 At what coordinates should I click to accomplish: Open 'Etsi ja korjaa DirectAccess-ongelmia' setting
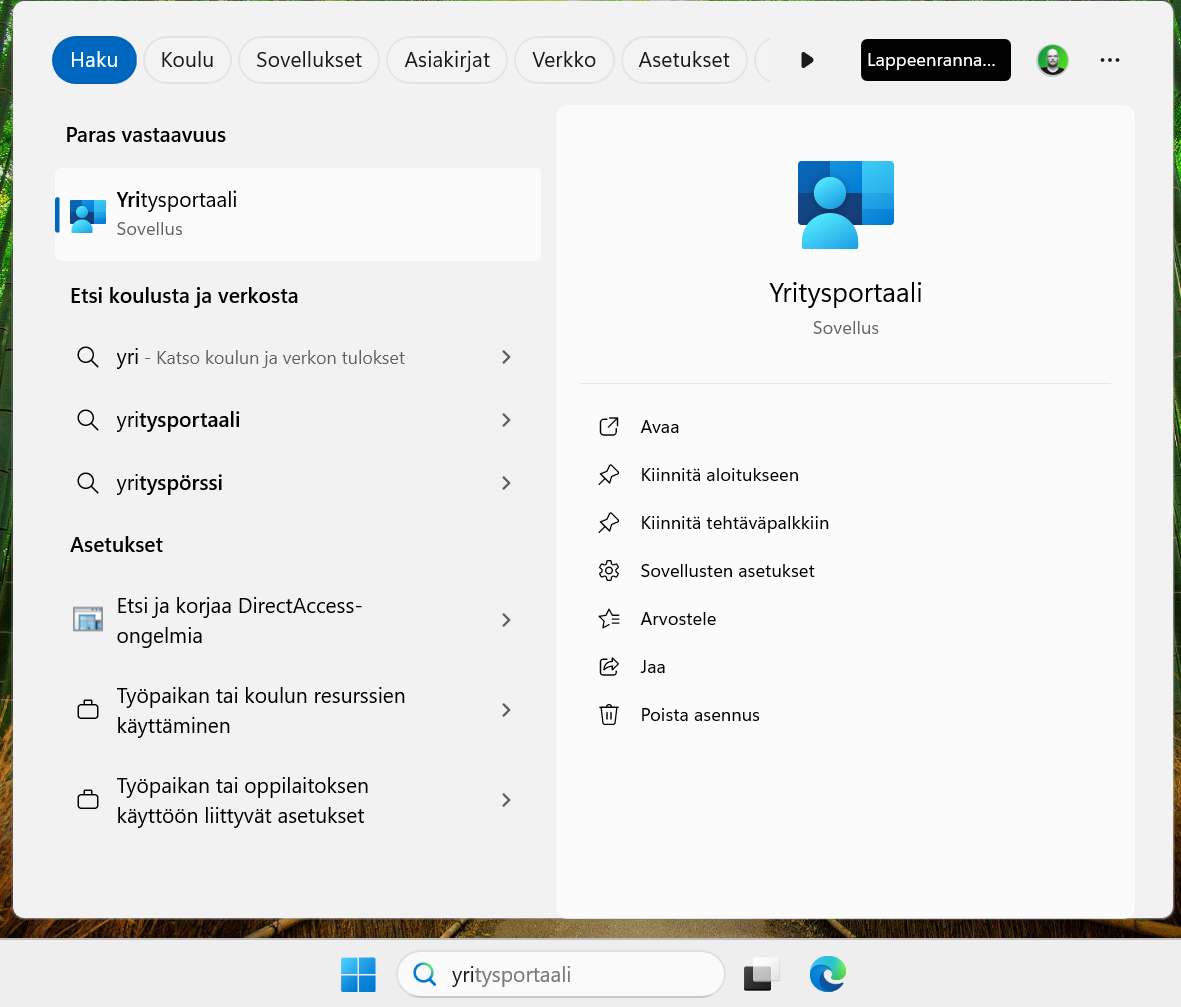click(x=298, y=620)
